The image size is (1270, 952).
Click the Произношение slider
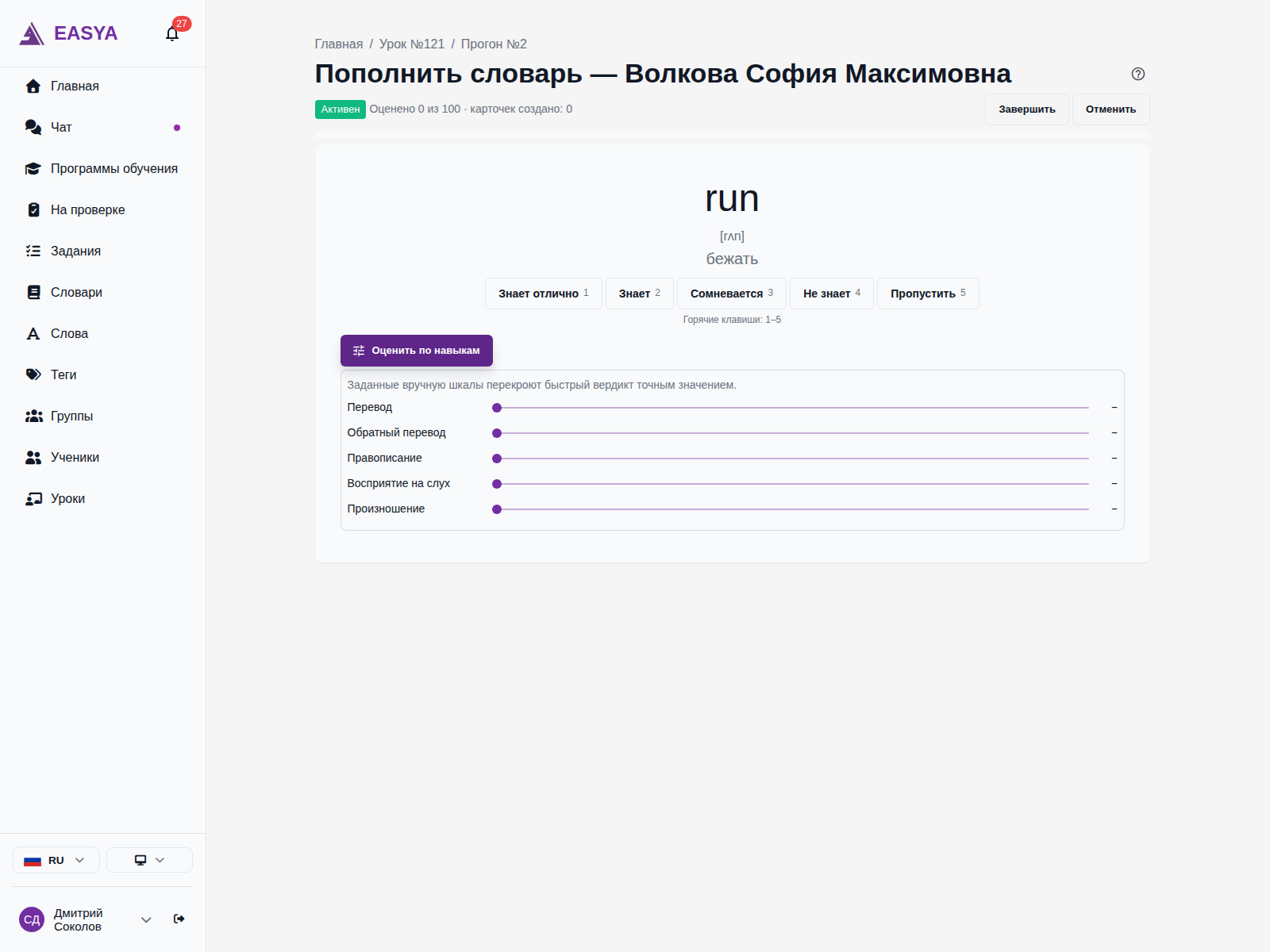(792, 509)
